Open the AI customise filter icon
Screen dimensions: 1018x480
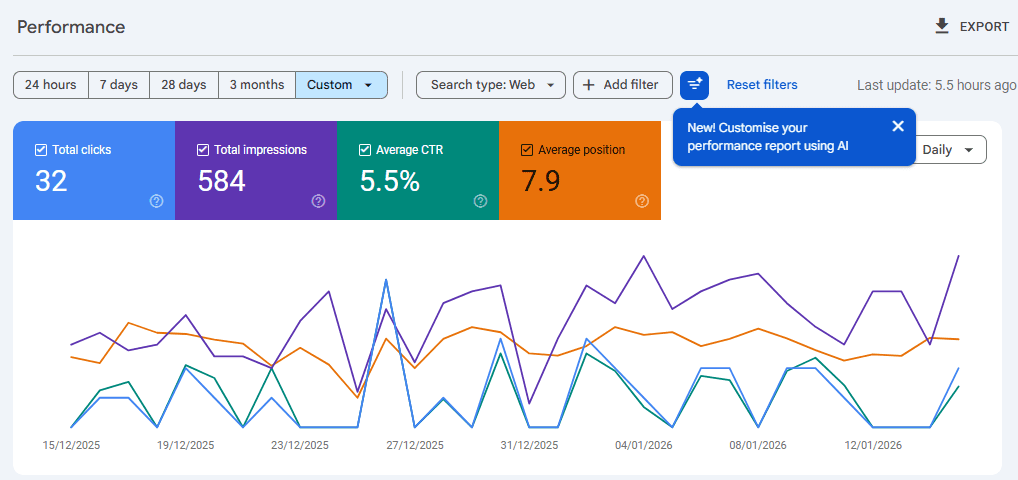[694, 85]
